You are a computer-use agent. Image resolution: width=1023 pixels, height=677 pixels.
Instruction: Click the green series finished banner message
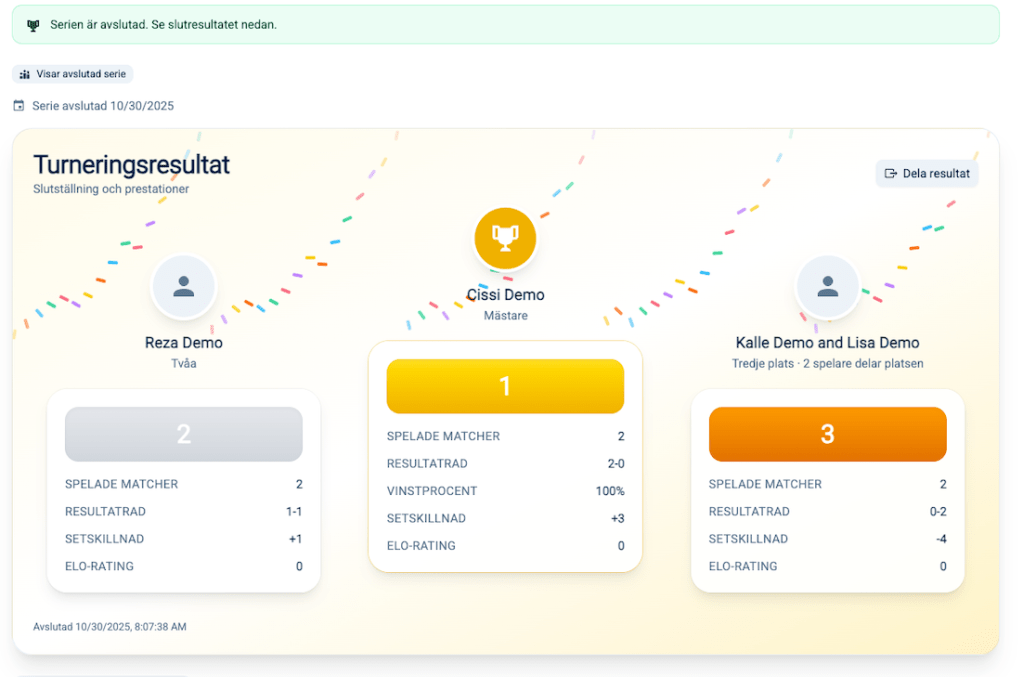click(163, 25)
